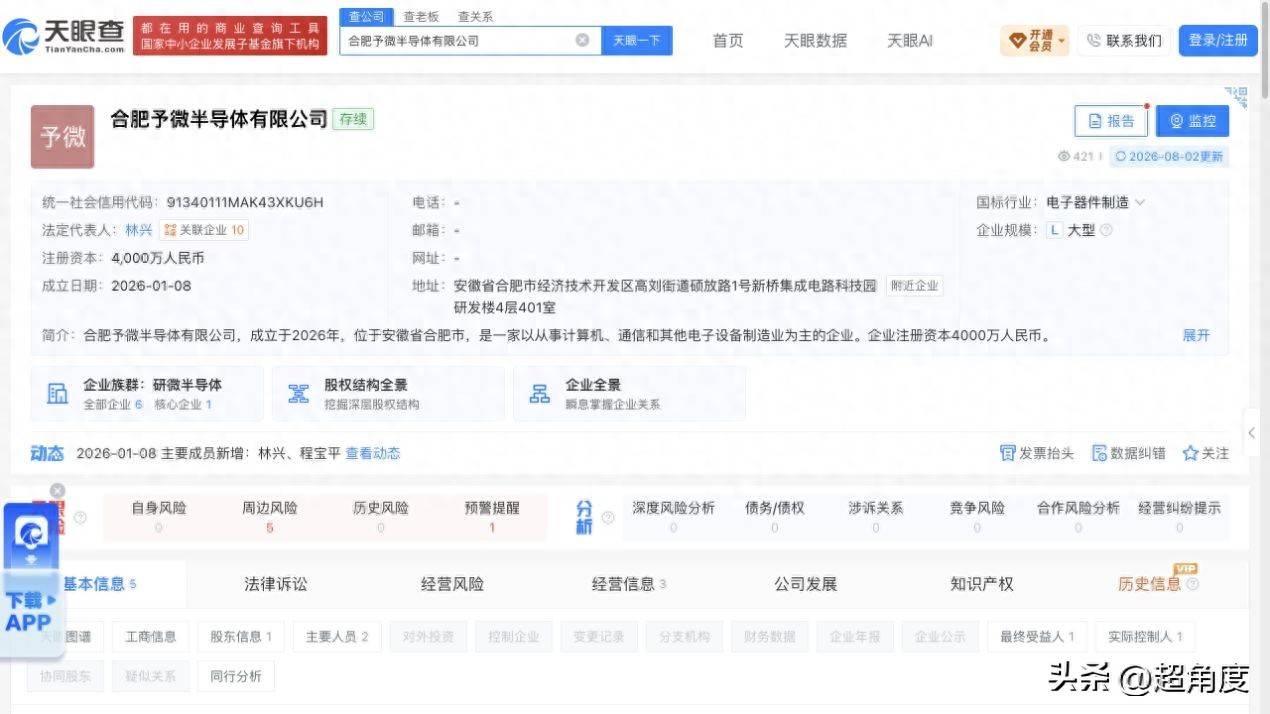Select 股东信息 sub-section chip
Screen dimensions: 1270x714
[241, 636]
